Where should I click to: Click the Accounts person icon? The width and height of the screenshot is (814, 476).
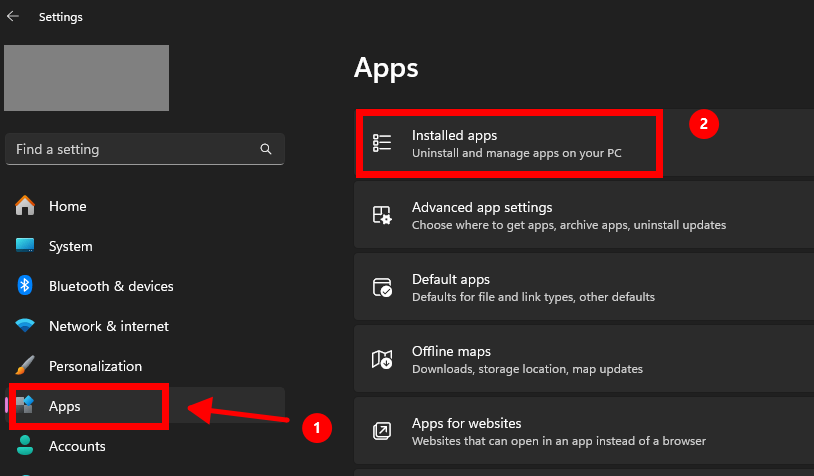click(x=26, y=446)
